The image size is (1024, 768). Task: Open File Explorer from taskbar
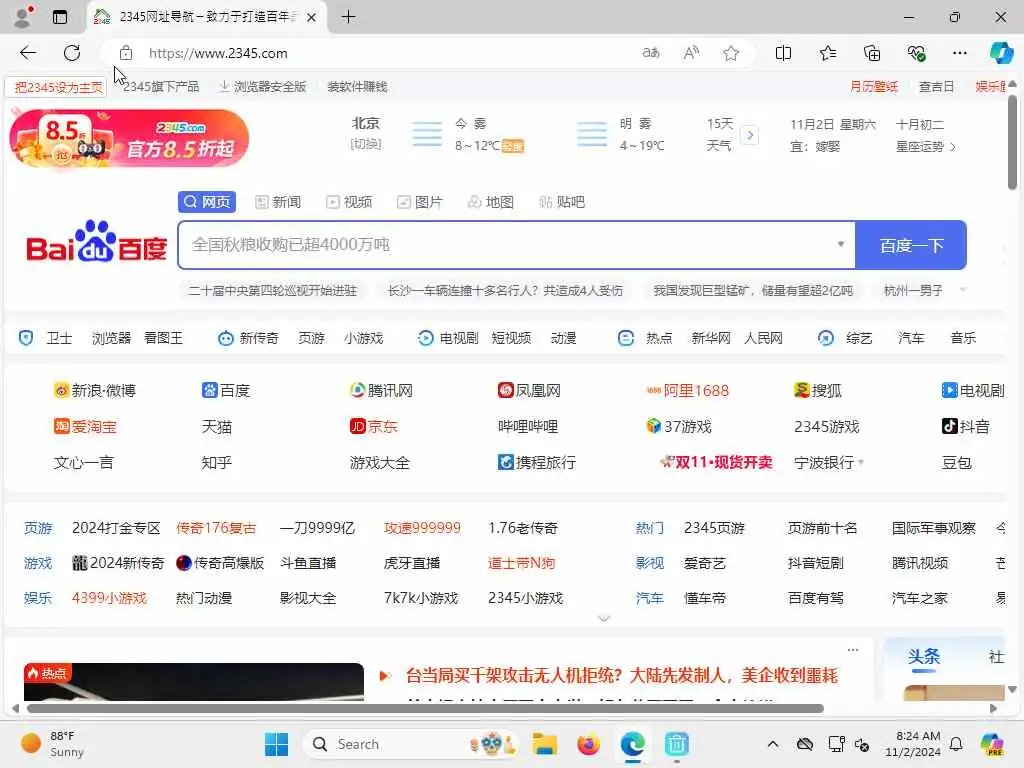[544, 744]
